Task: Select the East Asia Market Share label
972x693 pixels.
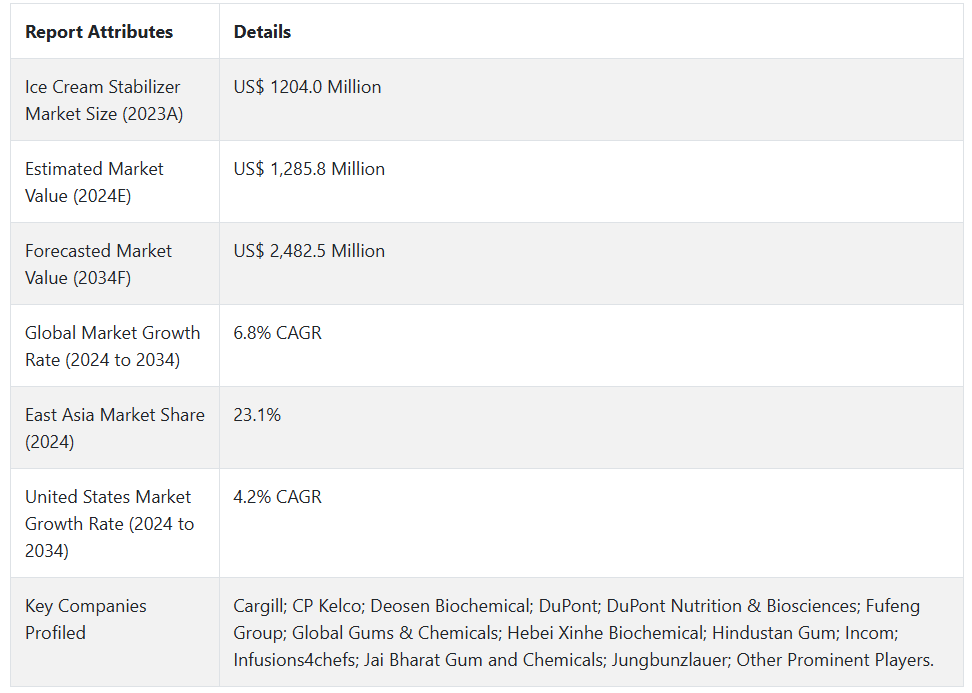Action: [x=114, y=428]
